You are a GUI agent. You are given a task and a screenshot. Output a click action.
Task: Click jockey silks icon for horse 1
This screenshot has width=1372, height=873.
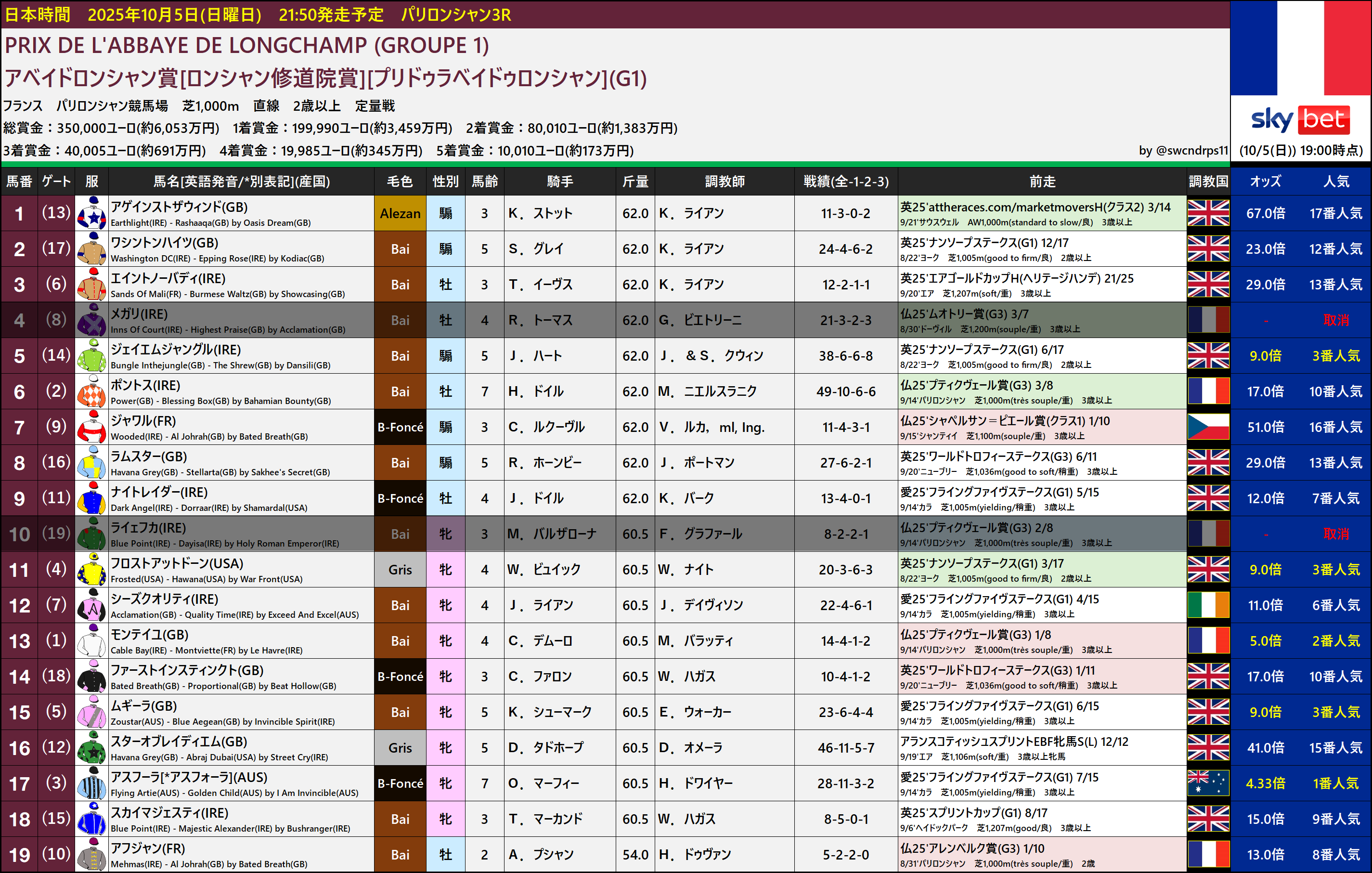click(91, 213)
